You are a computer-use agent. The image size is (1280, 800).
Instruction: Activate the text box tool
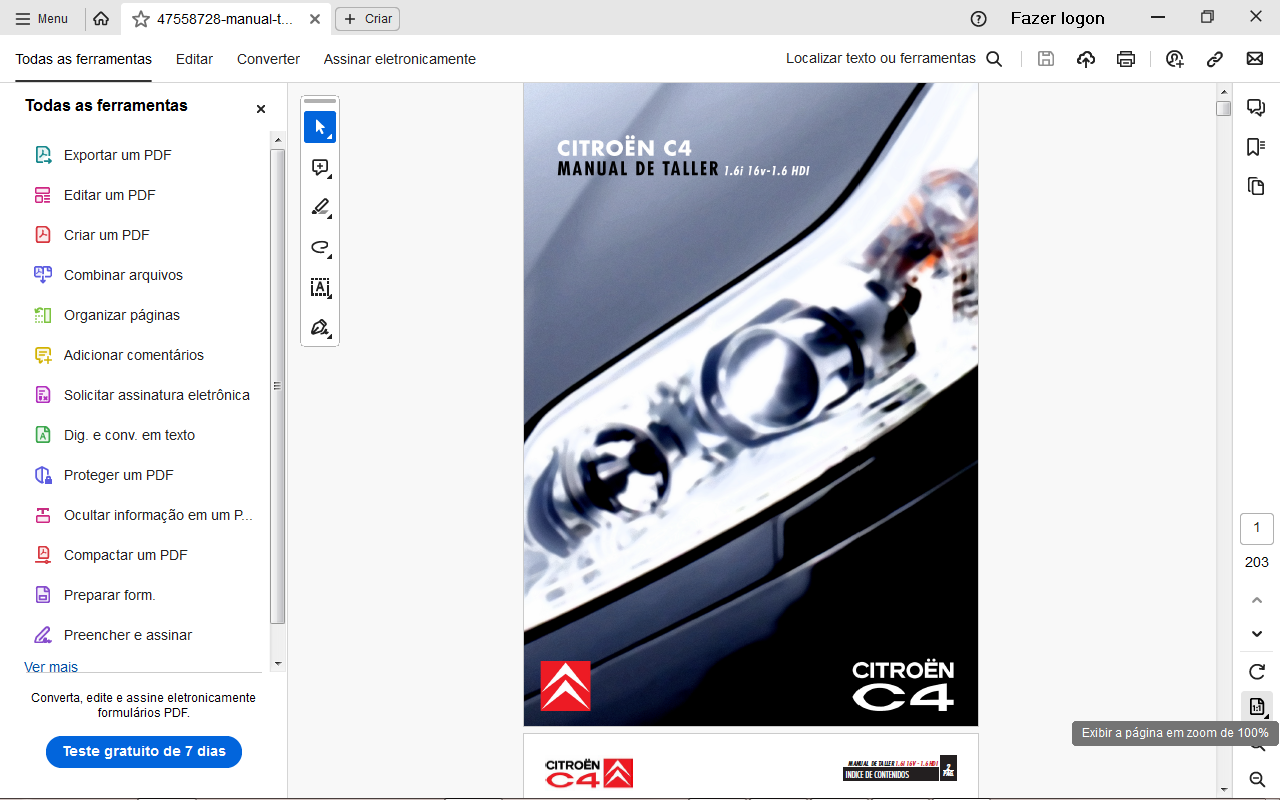click(x=320, y=288)
